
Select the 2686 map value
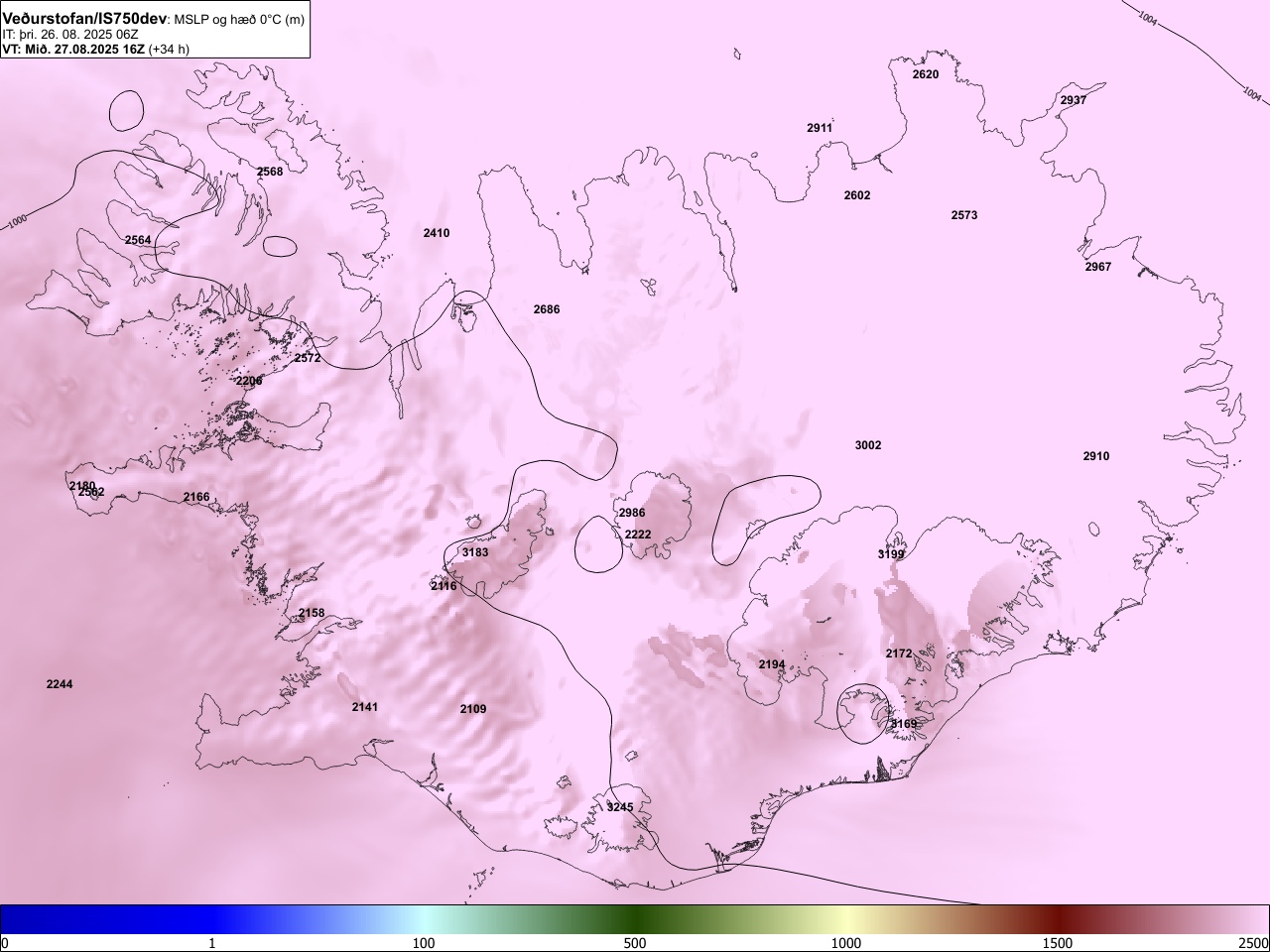point(547,309)
